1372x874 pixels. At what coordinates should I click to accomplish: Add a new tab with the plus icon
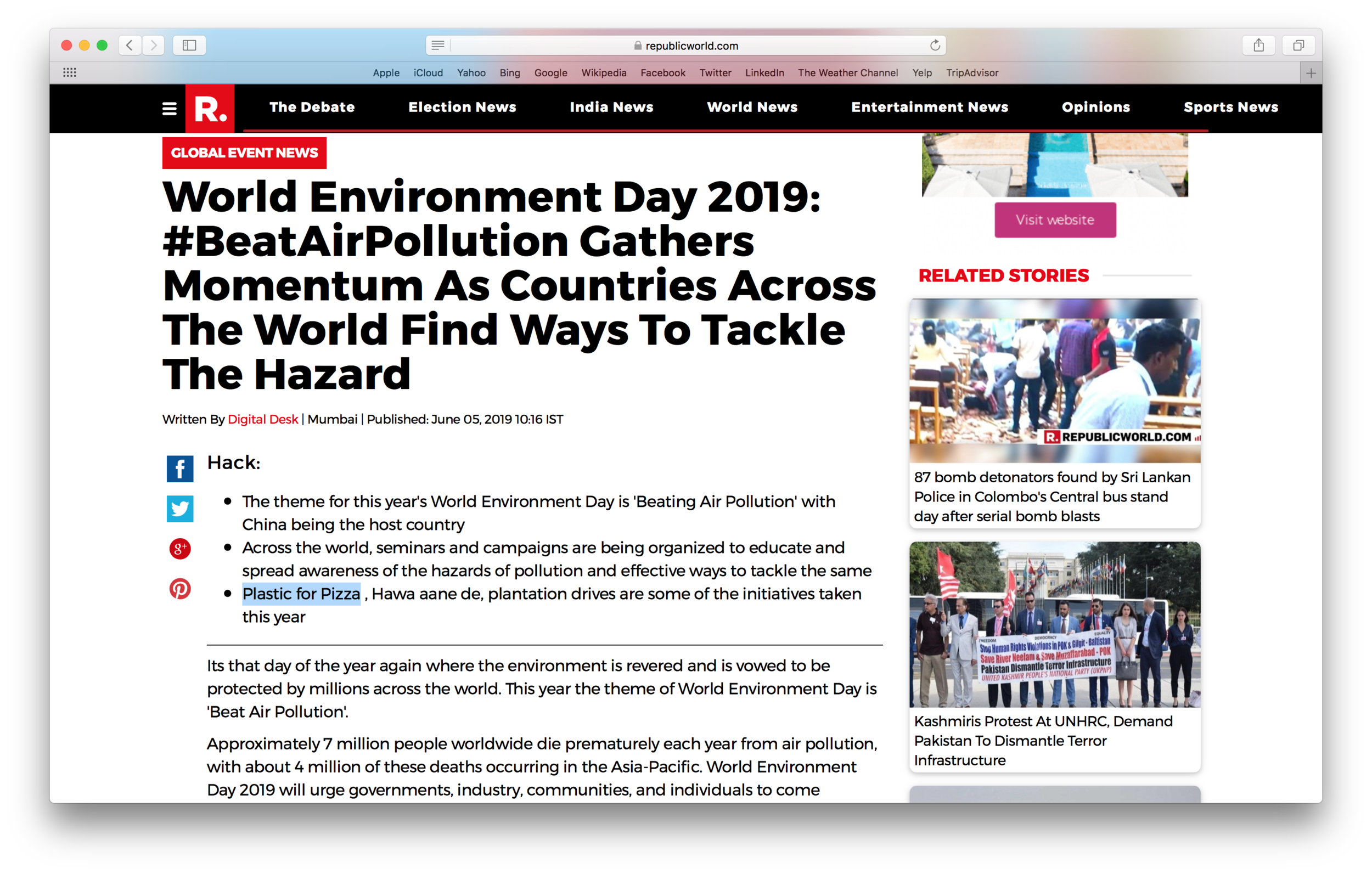[1311, 73]
